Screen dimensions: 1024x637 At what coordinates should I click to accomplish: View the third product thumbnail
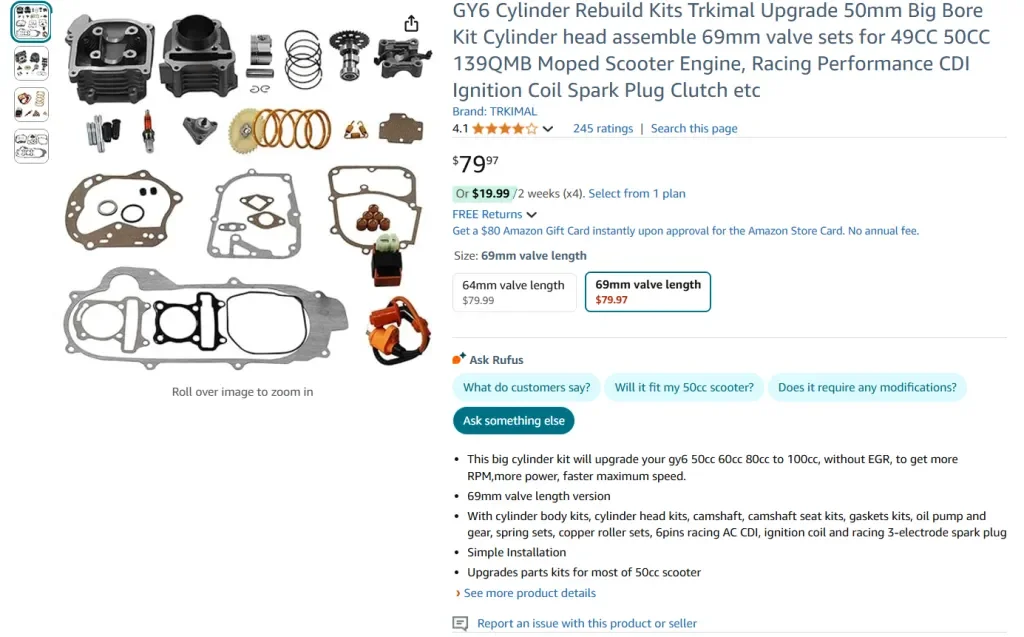tap(31, 104)
